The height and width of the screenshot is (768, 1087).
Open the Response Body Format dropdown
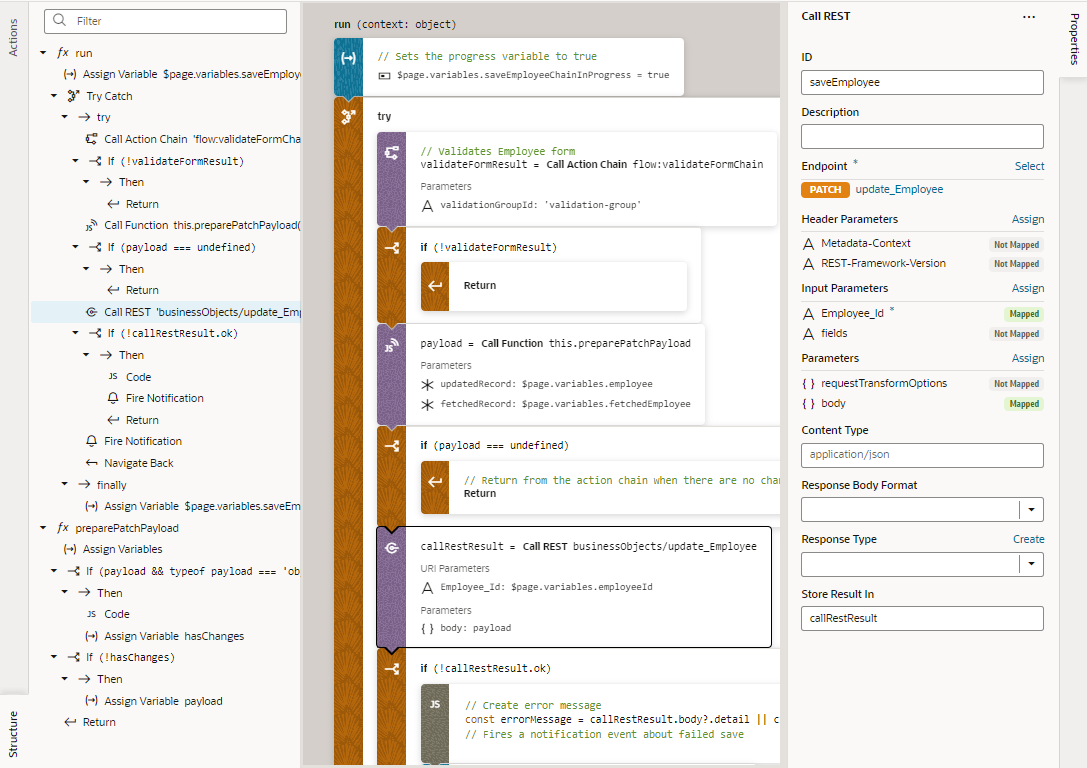coord(1031,509)
